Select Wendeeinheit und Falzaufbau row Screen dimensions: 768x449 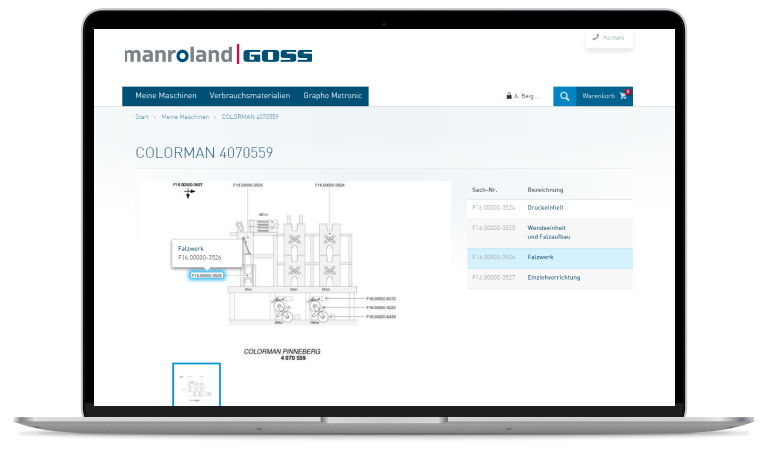[550, 233]
